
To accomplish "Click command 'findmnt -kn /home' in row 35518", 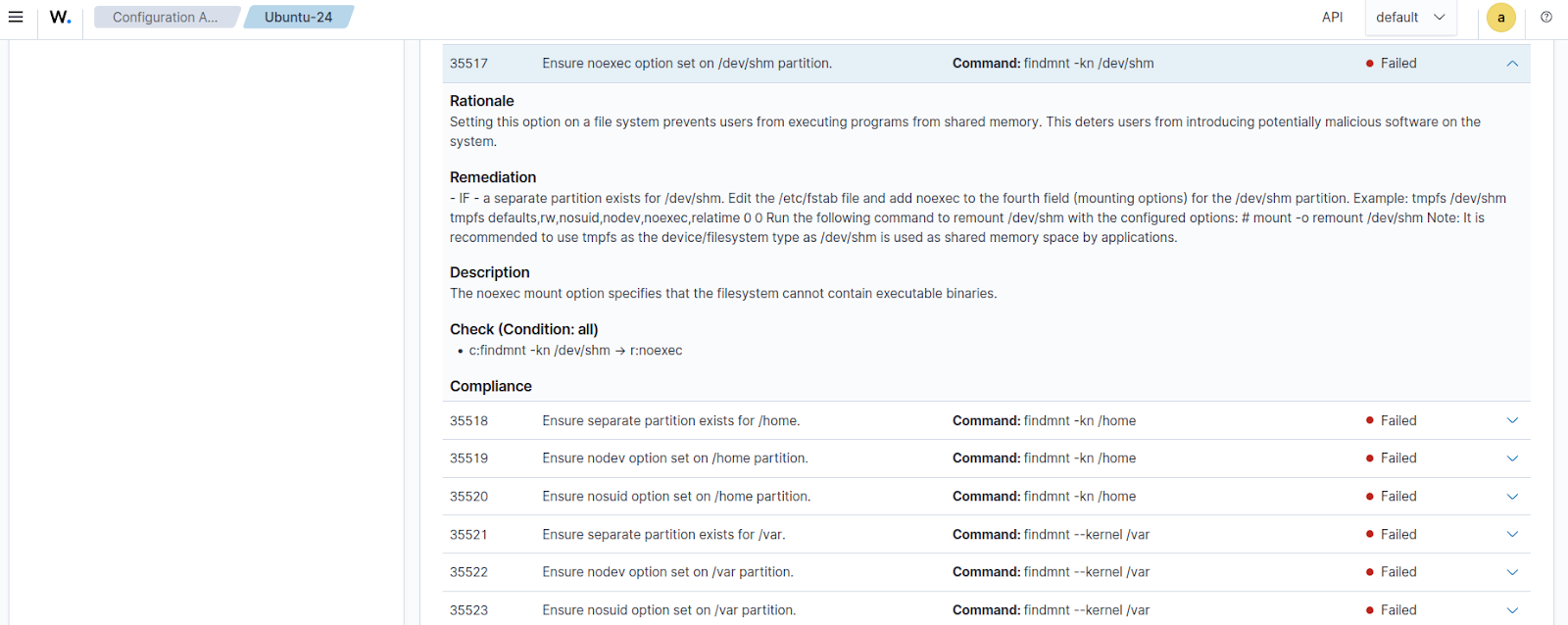I will 1080,421.
